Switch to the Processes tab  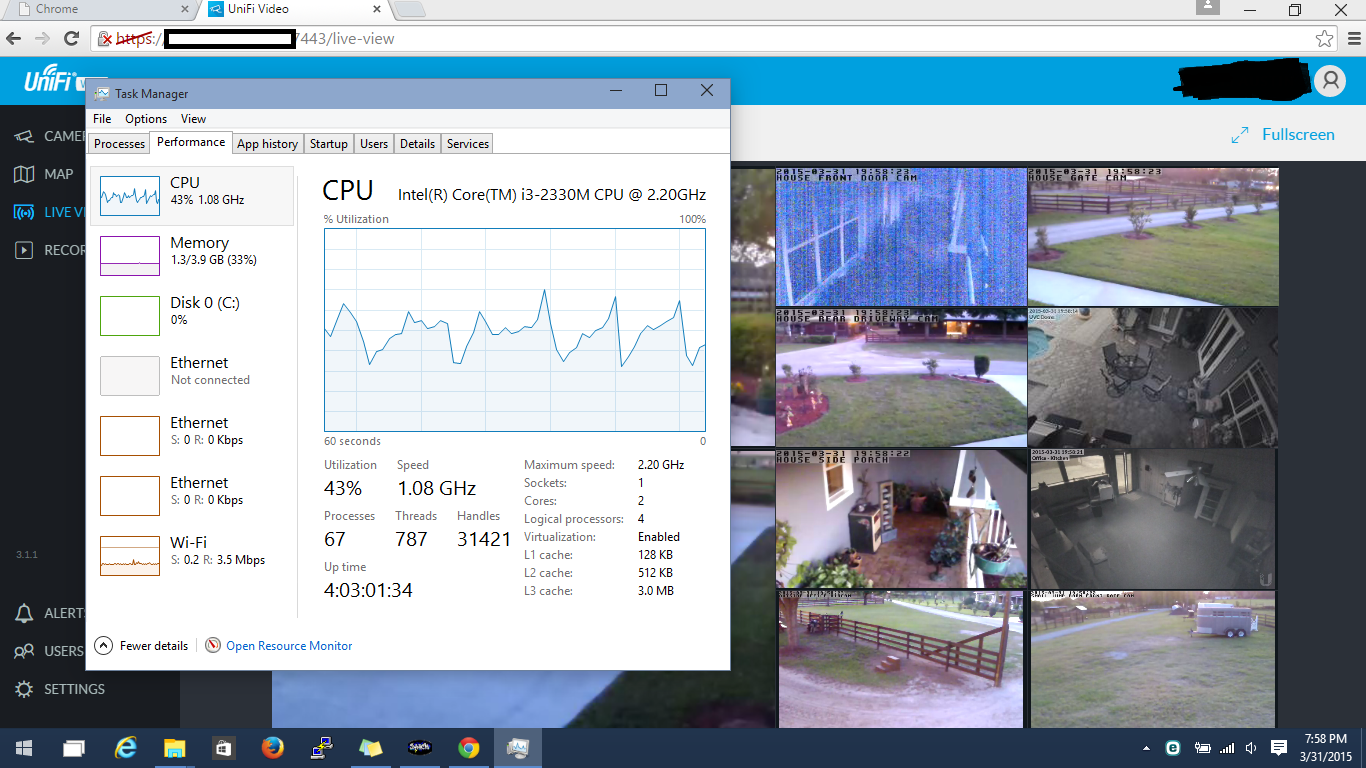coord(119,144)
